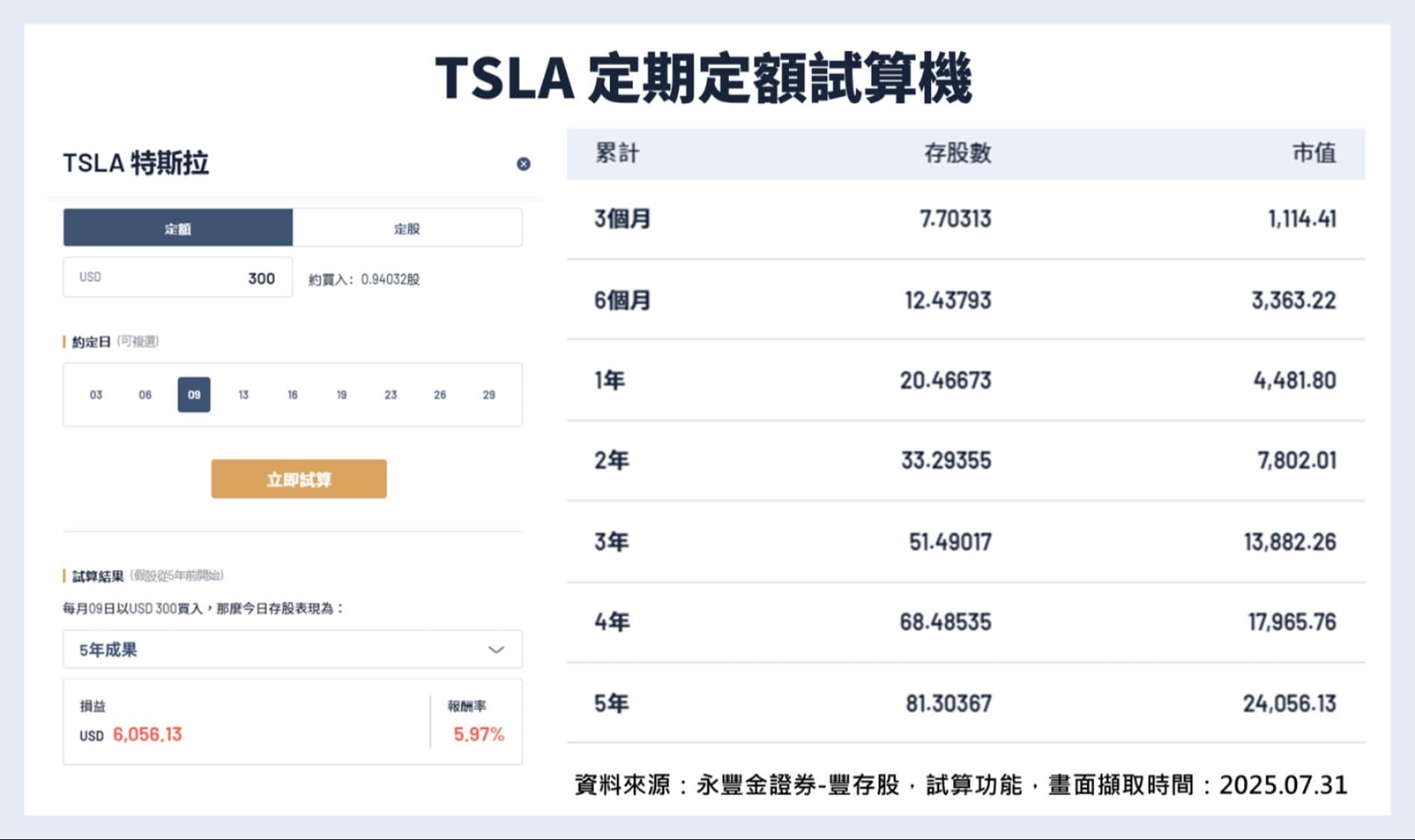1415x840 pixels.
Task: Select date 29 as a trade day
Action: point(489,395)
